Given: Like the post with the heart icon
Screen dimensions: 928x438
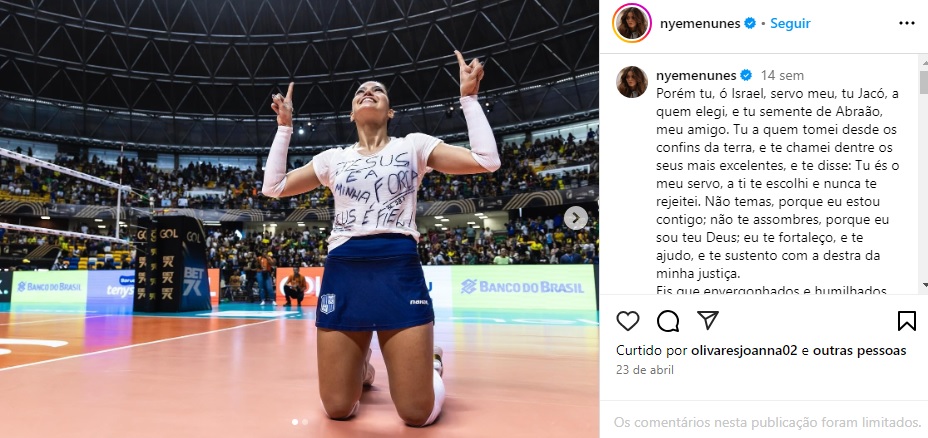Looking at the screenshot, I should 627,321.
